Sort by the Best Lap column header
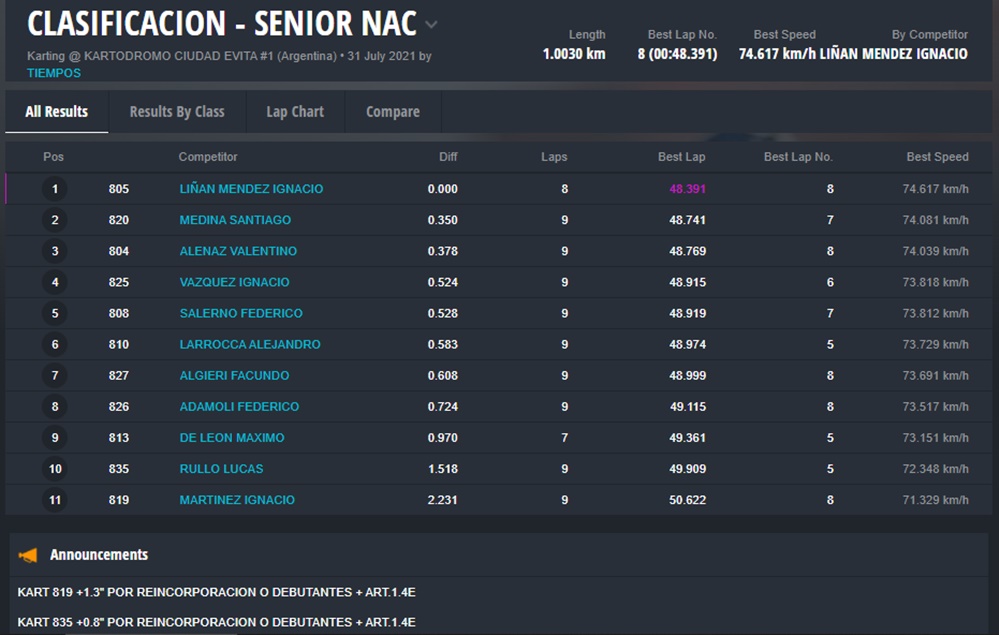Screen dimensions: 999x635 pyautogui.click(x=681, y=157)
